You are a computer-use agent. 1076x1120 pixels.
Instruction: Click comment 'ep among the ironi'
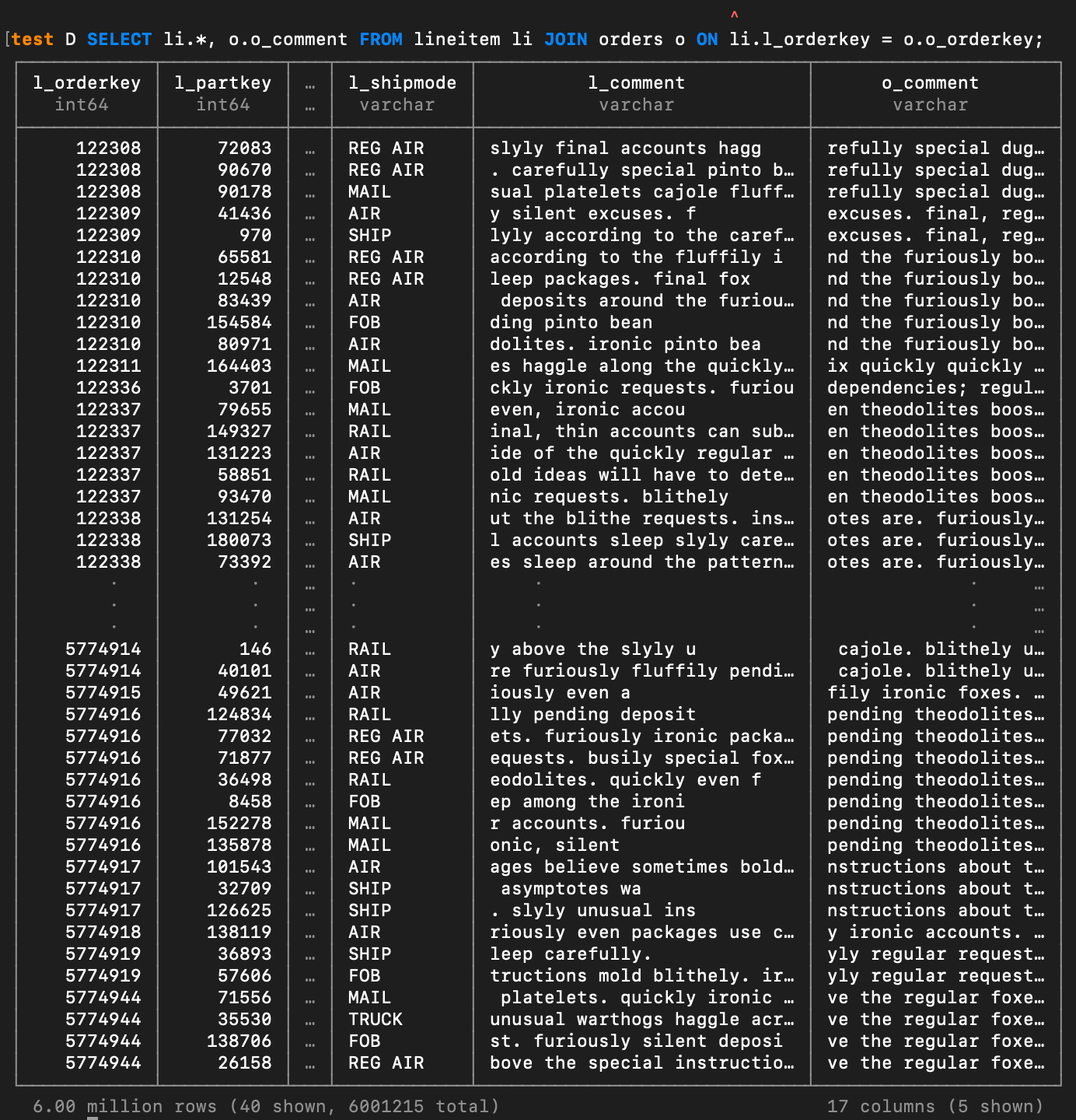click(x=588, y=802)
